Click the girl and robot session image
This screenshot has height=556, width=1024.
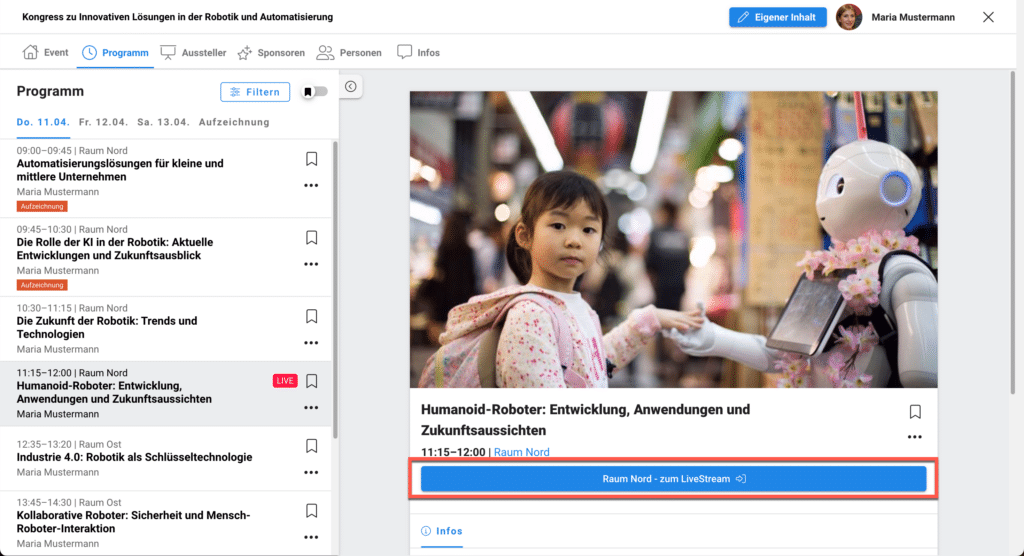[673, 240]
